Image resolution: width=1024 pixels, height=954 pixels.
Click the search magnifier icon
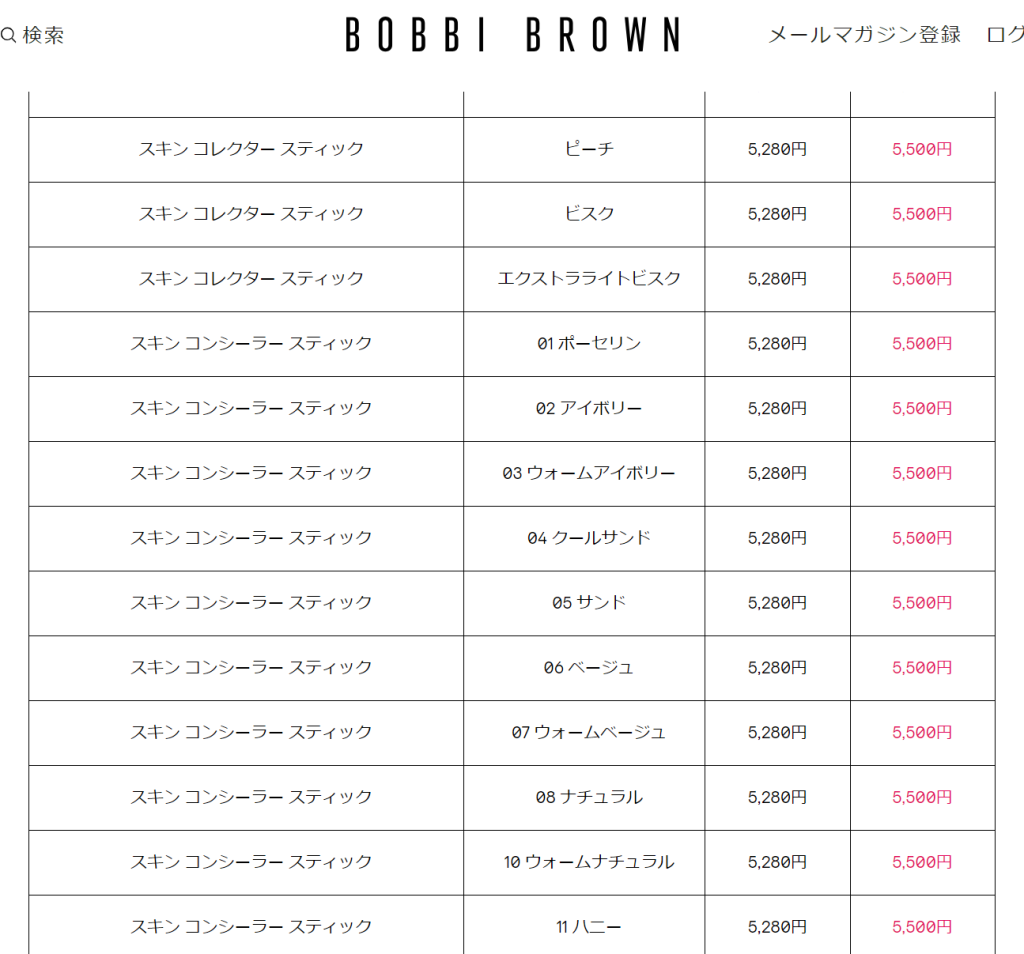8,35
